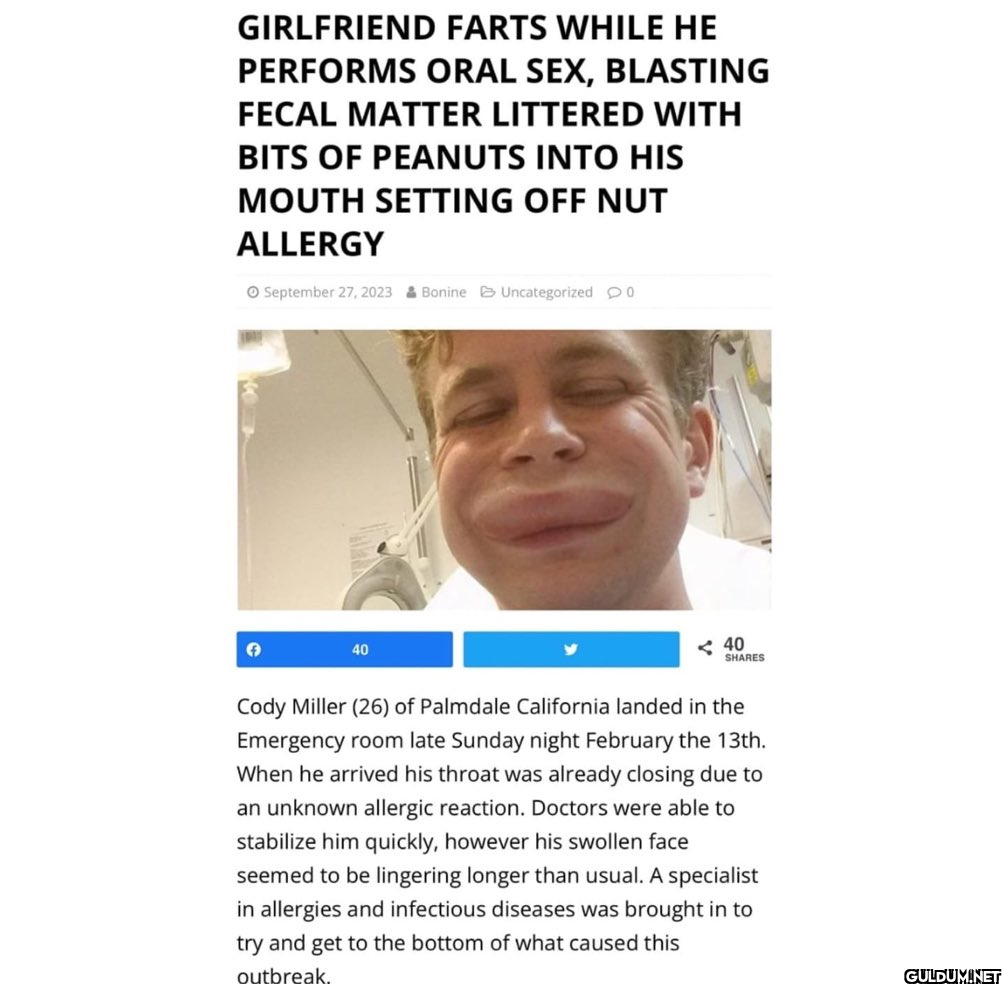Click the total 40 shares counter

point(734,644)
